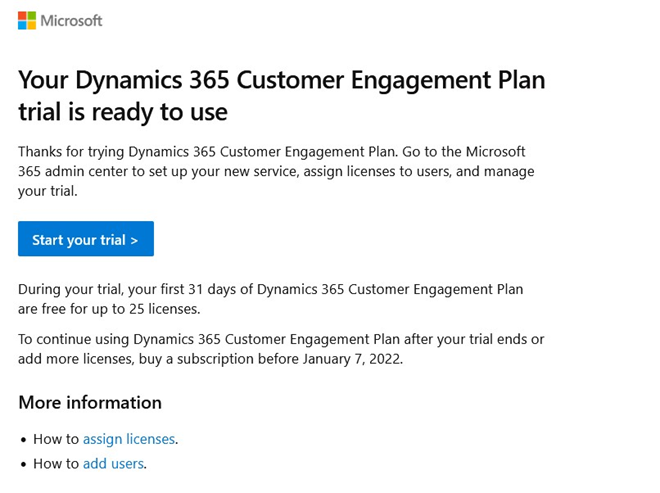Click the red square in Microsoft logo
Viewport: 660px width, 493px height.
(x=22, y=15)
